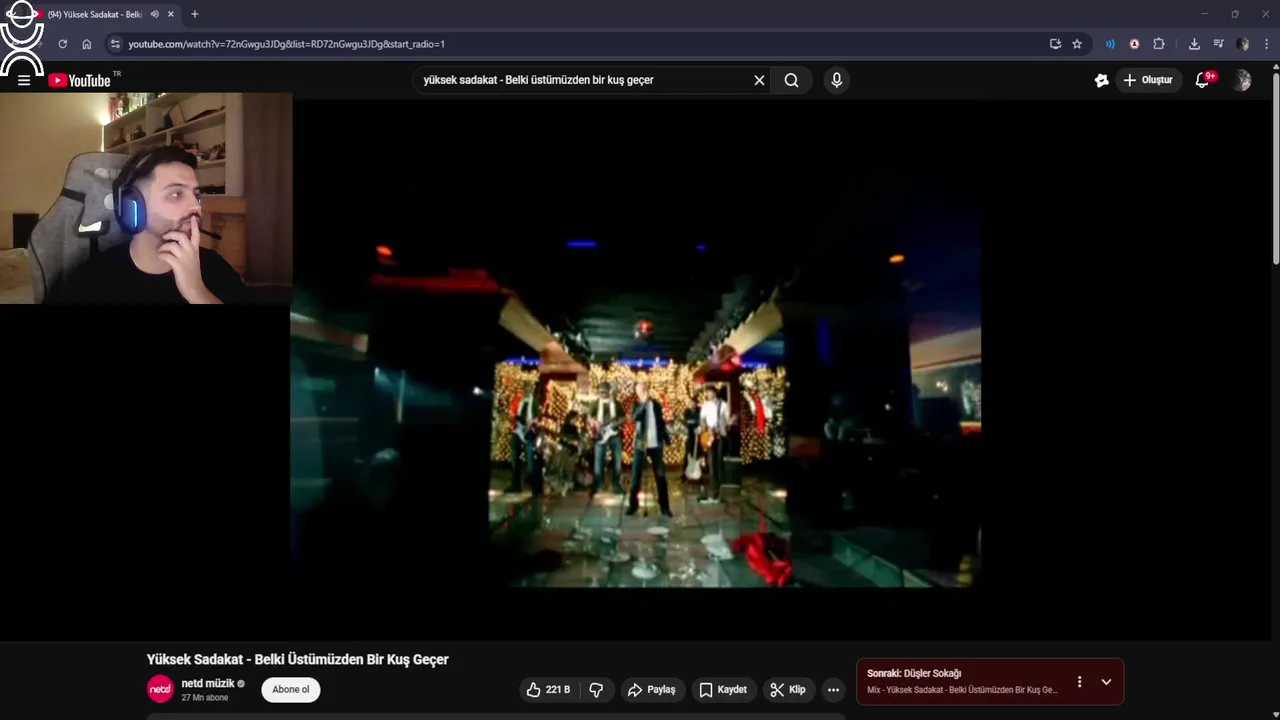Focus the browser address bar URL
Image resolution: width=1280 pixels, height=720 pixels.
(x=286, y=44)
